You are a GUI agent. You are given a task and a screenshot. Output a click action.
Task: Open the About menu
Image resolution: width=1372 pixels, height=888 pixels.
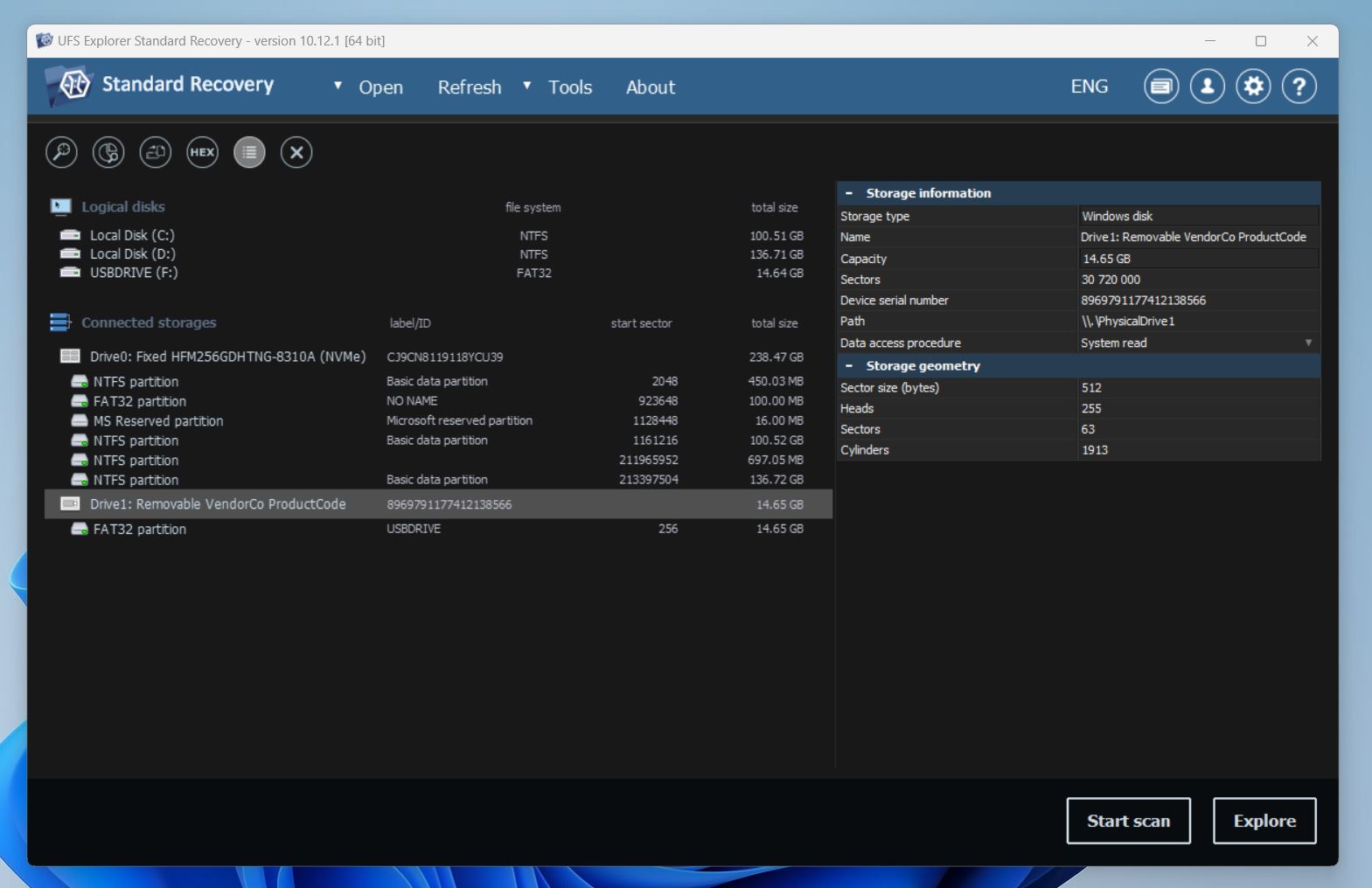click(x=651, y=87)
